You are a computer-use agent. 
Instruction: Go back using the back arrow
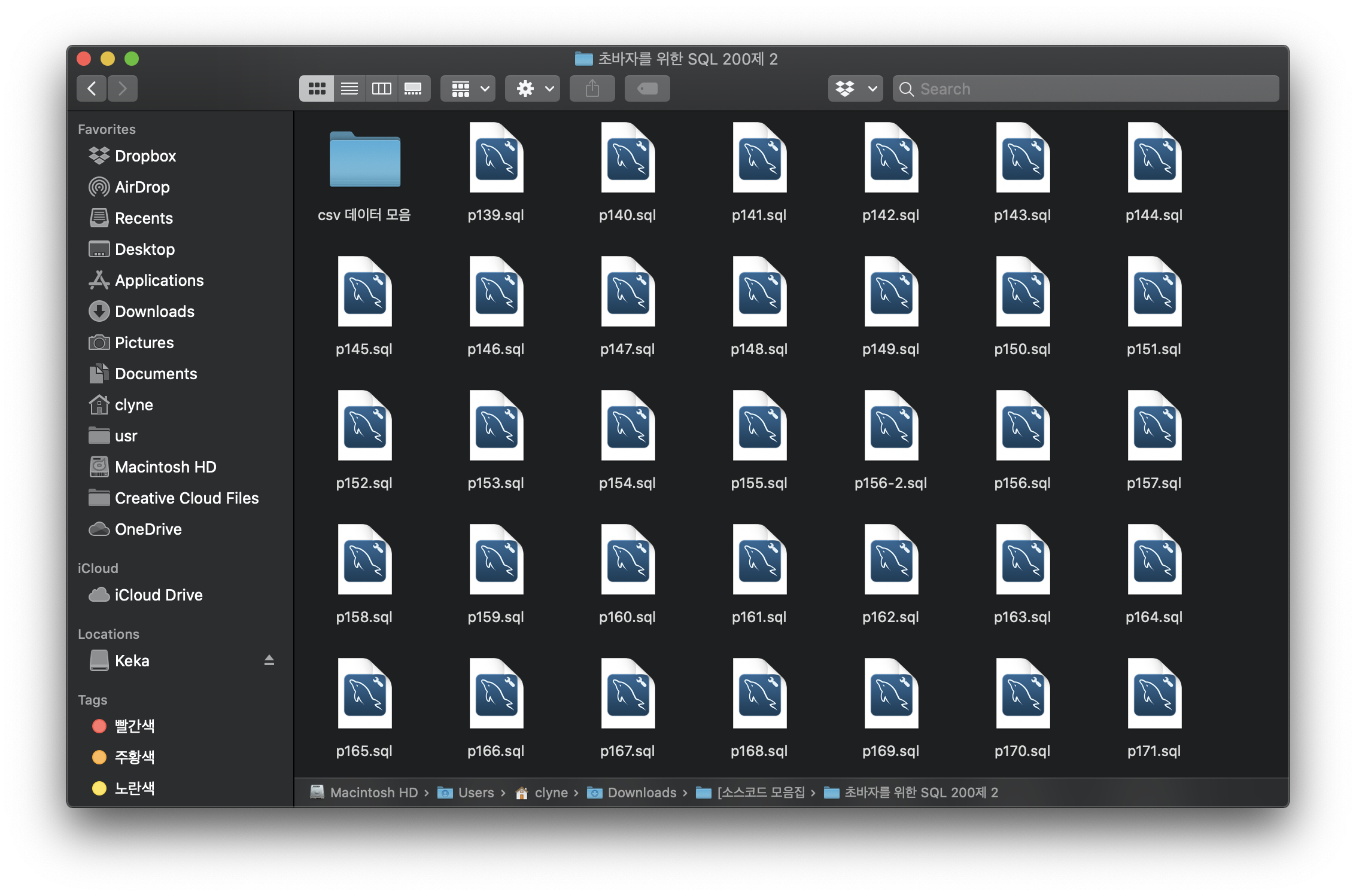pyautogui.click(x=92, y=89)
